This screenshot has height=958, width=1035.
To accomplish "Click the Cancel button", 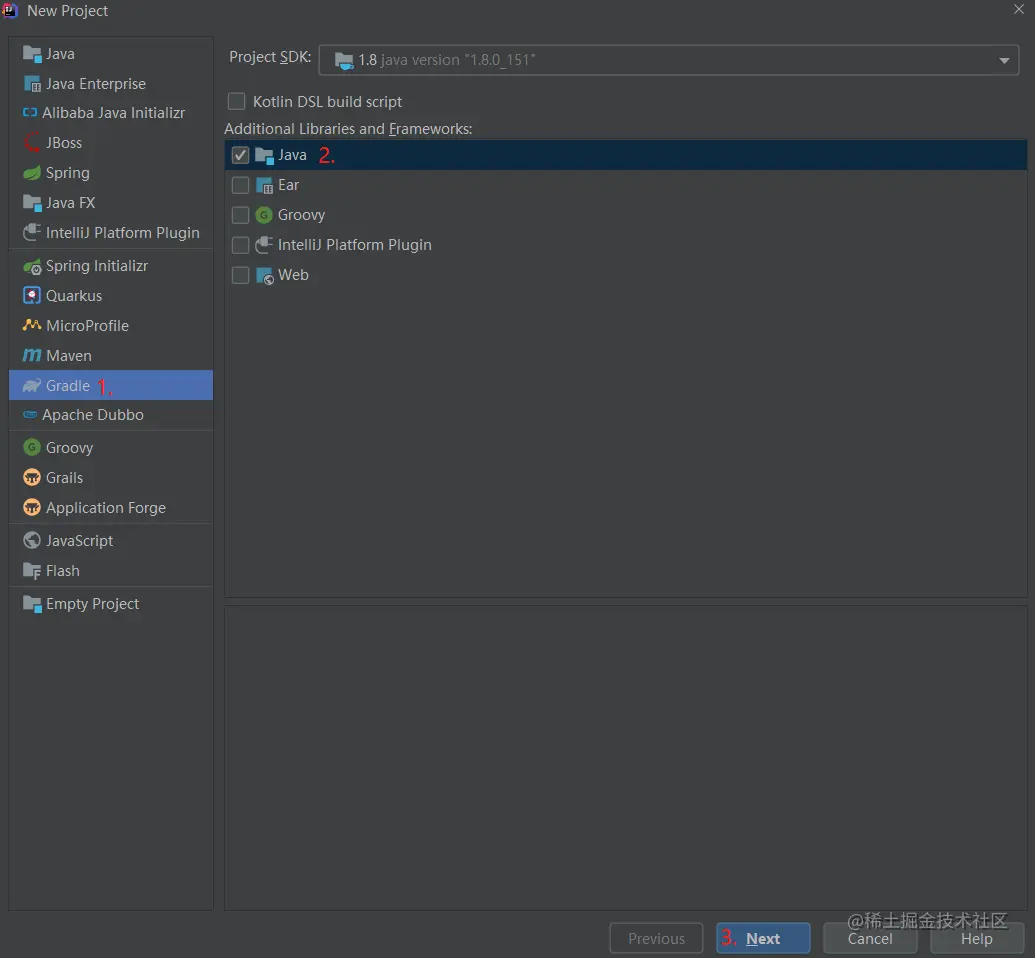I will click(870, 938).
